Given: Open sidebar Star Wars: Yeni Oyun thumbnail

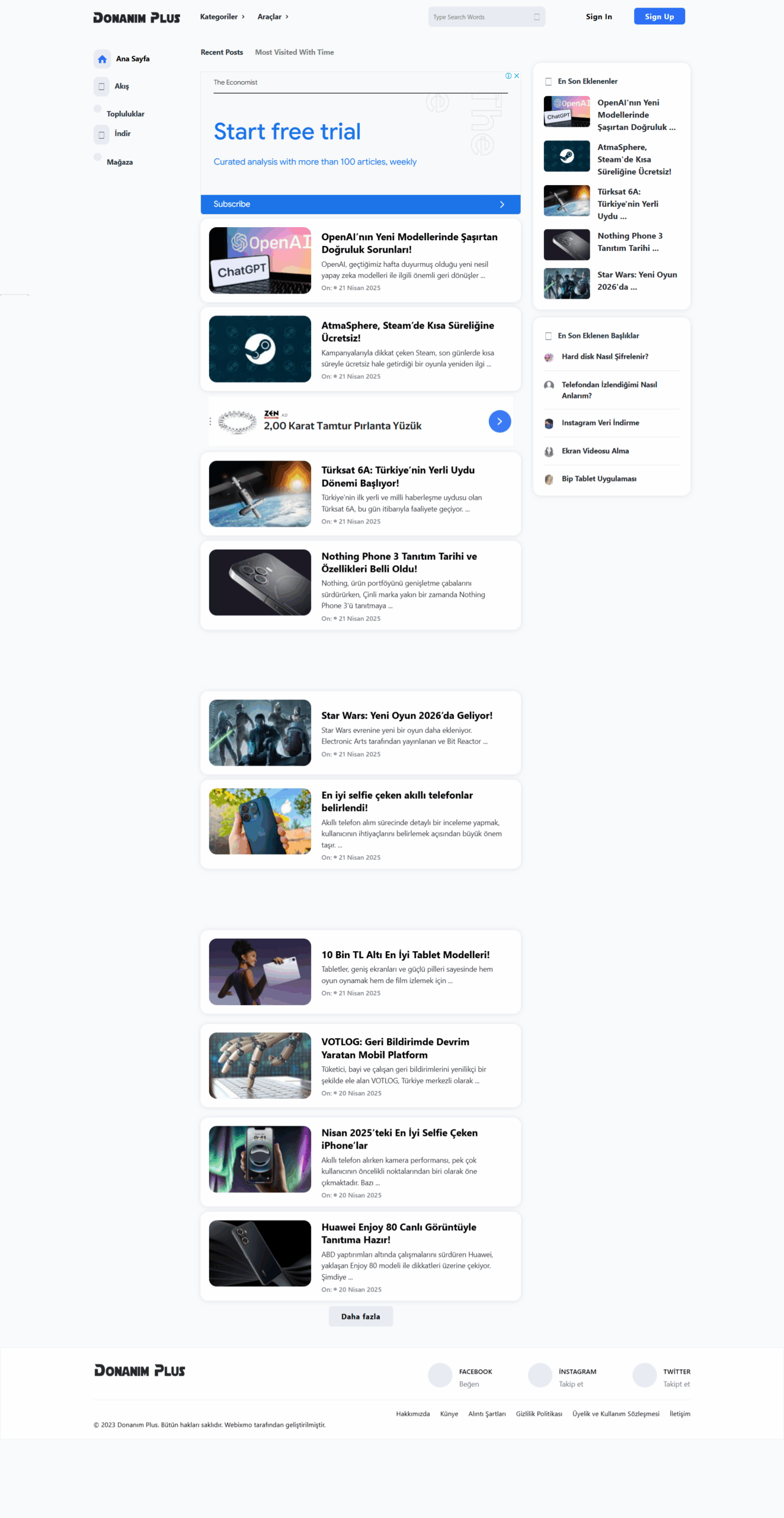Looking at the screenshot, I should coord(567,283).
